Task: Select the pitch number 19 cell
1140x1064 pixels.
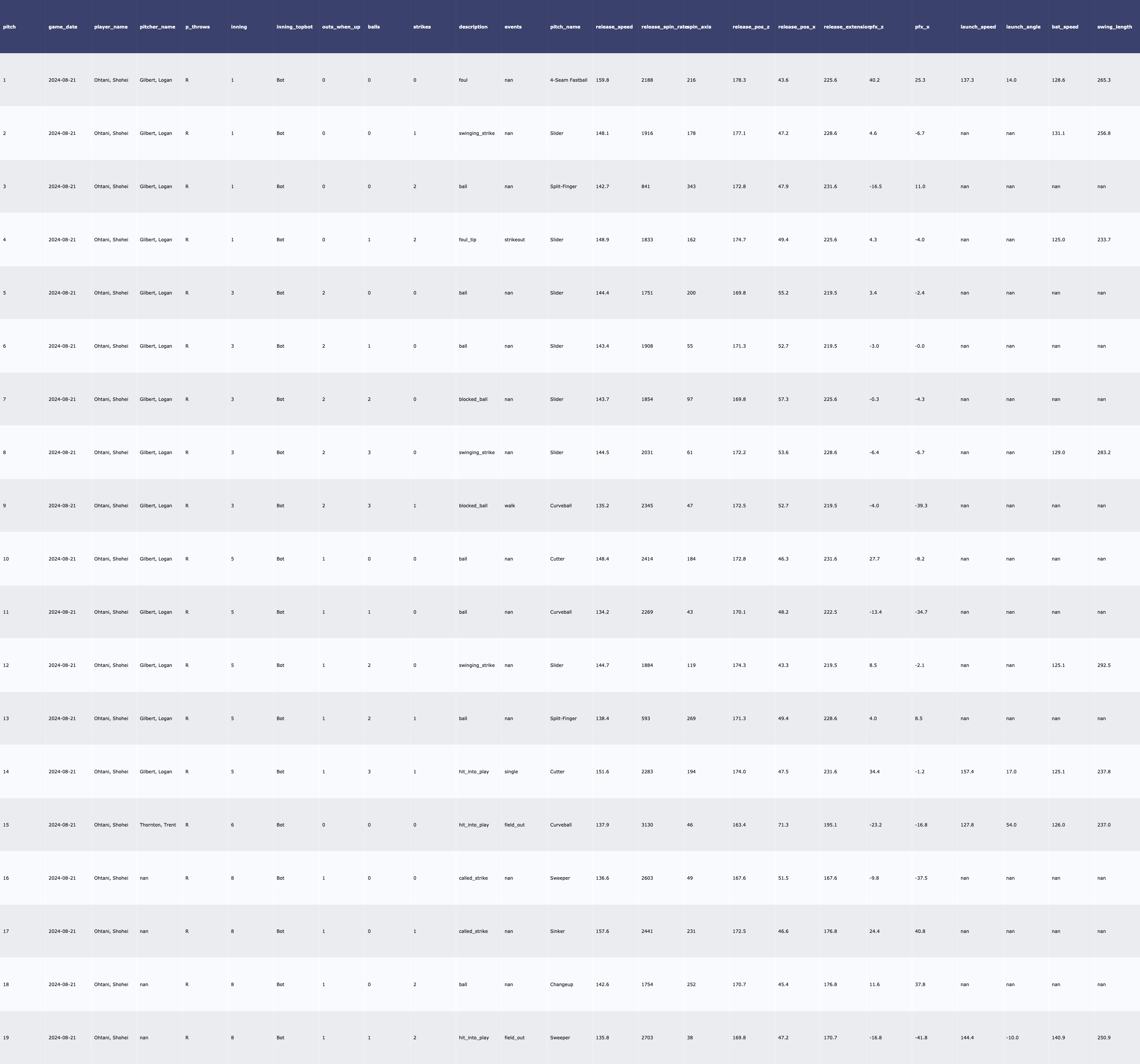Action: 6,1038
